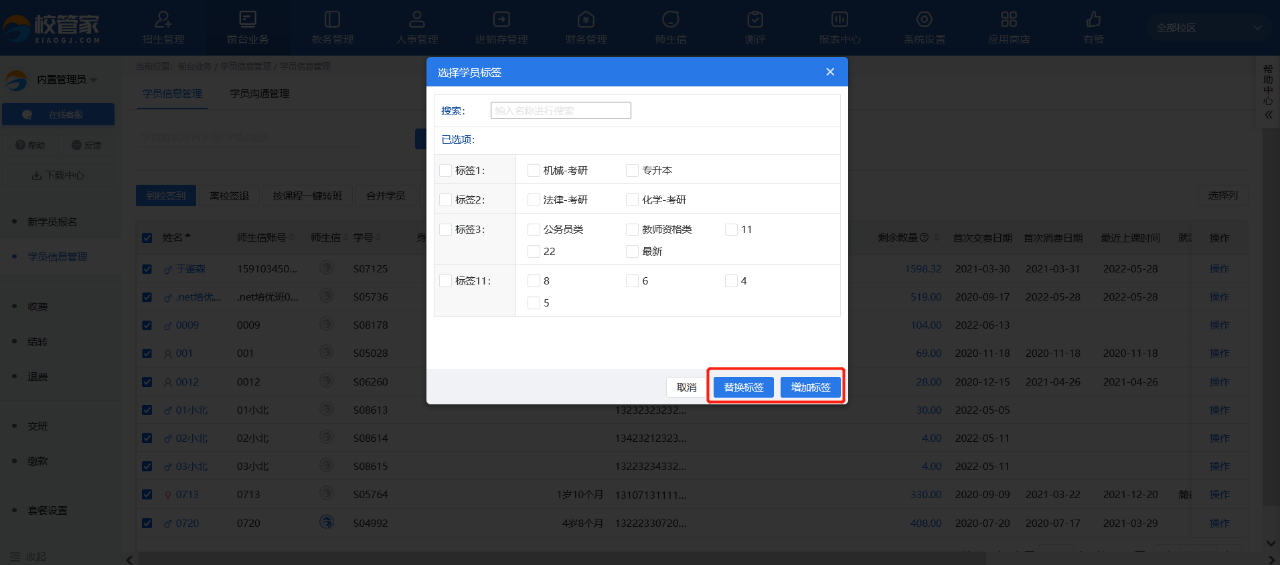Viewport: 1280px width, 565px height.
Task: Open 应用商店 grid icon
Action: point(1008,20)
